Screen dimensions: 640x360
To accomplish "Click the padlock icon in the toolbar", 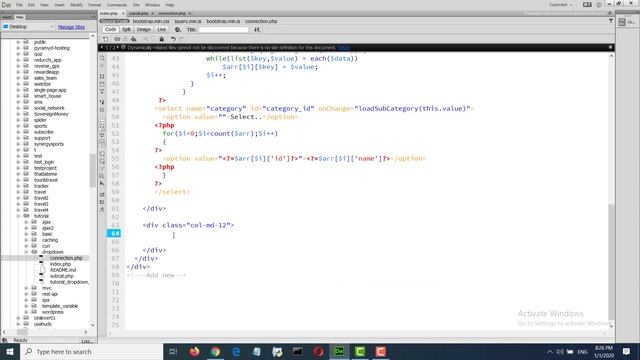I will tap(162, 39).
